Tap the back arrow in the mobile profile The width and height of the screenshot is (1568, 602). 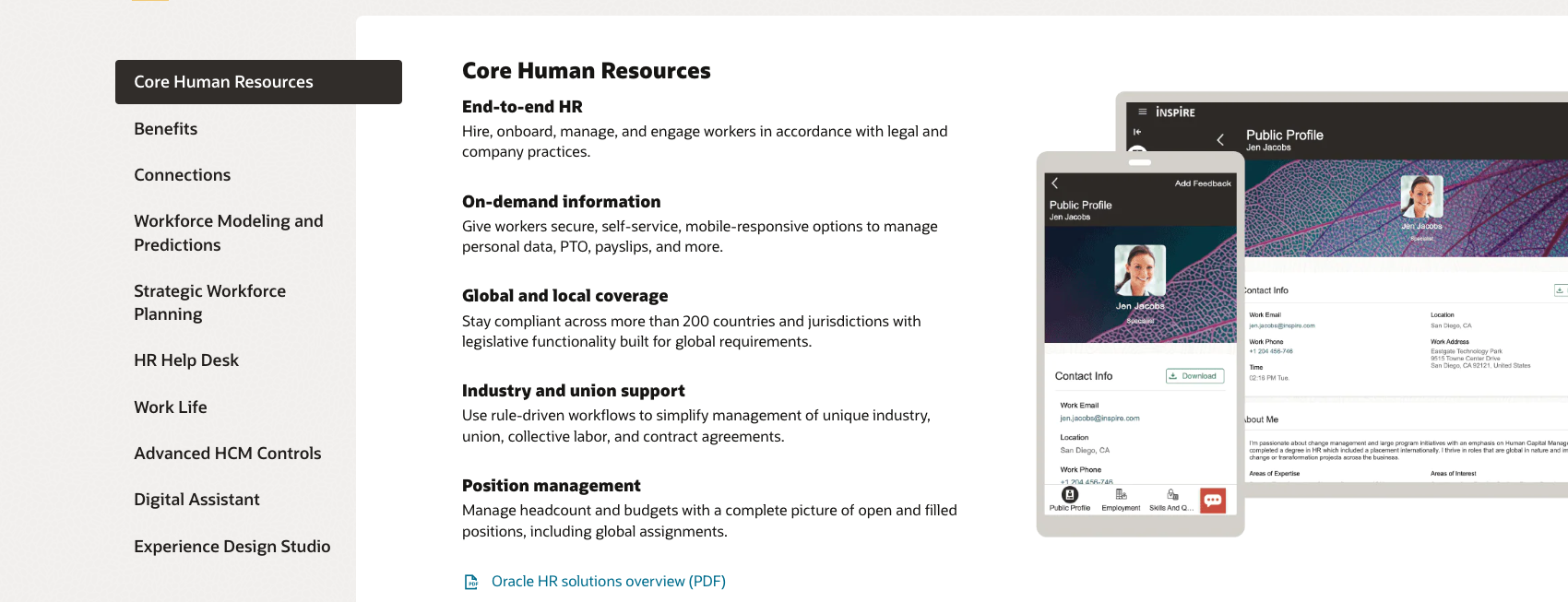tap(1055, 183)
